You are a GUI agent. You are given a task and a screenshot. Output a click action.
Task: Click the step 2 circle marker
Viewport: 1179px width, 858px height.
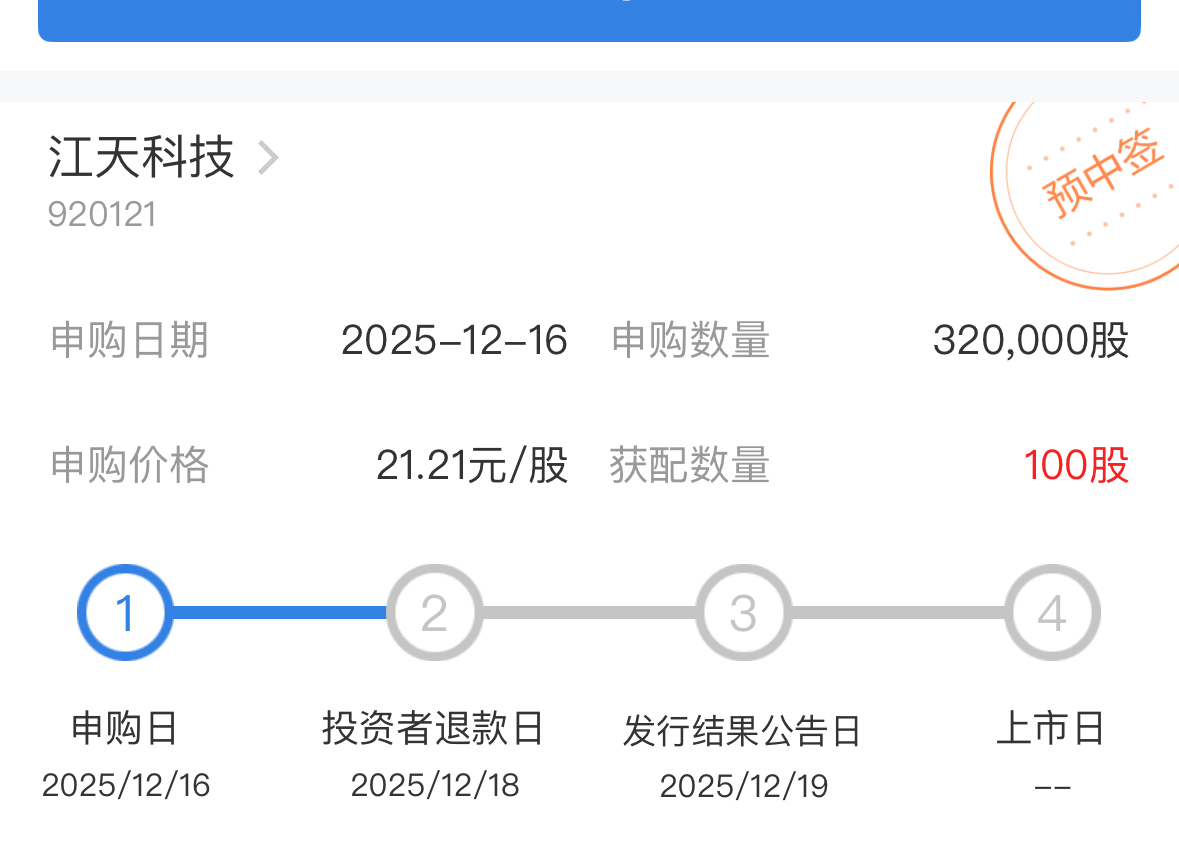click(x=434, y=613)
